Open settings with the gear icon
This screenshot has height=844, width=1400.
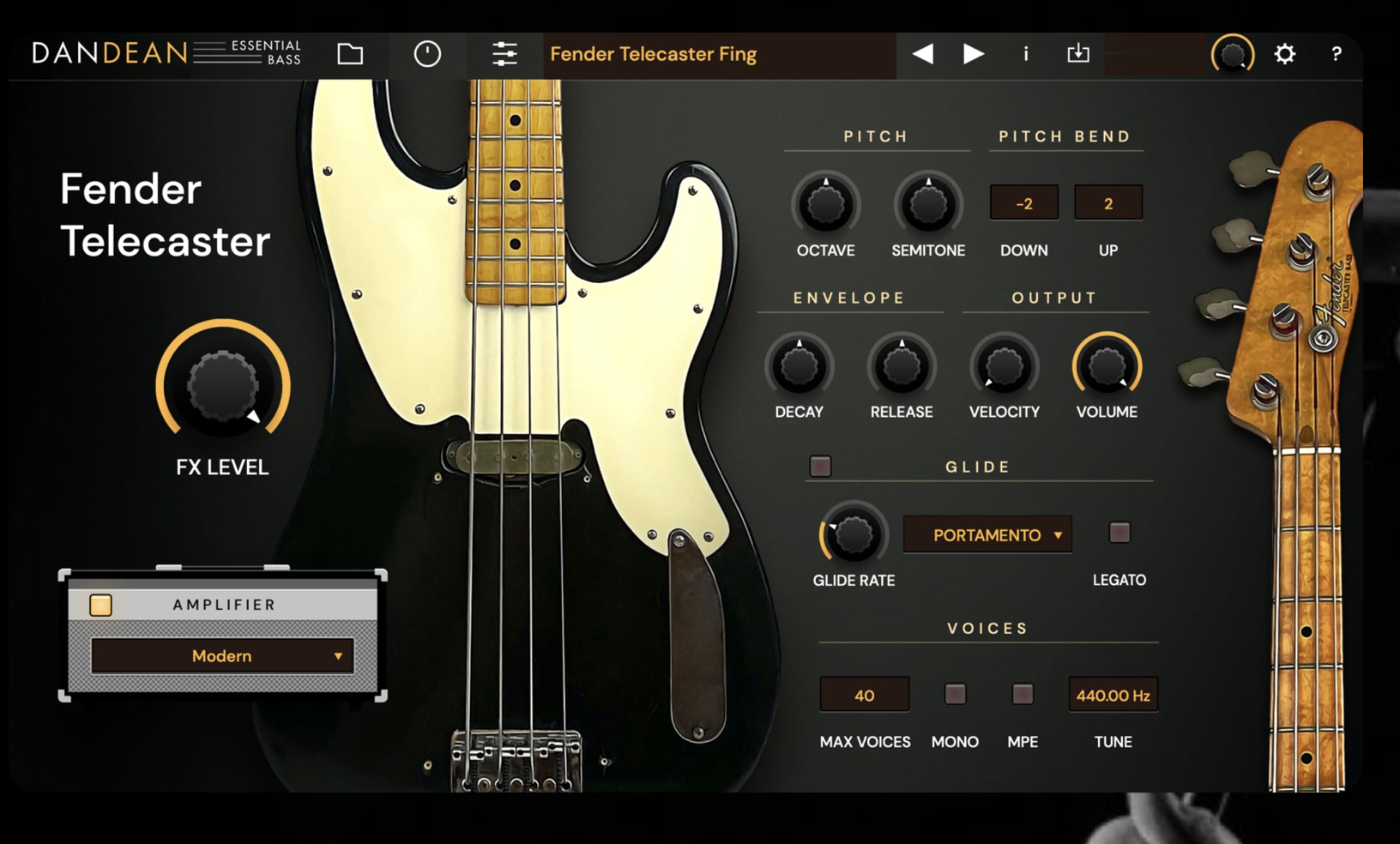tap(1284, 54)
